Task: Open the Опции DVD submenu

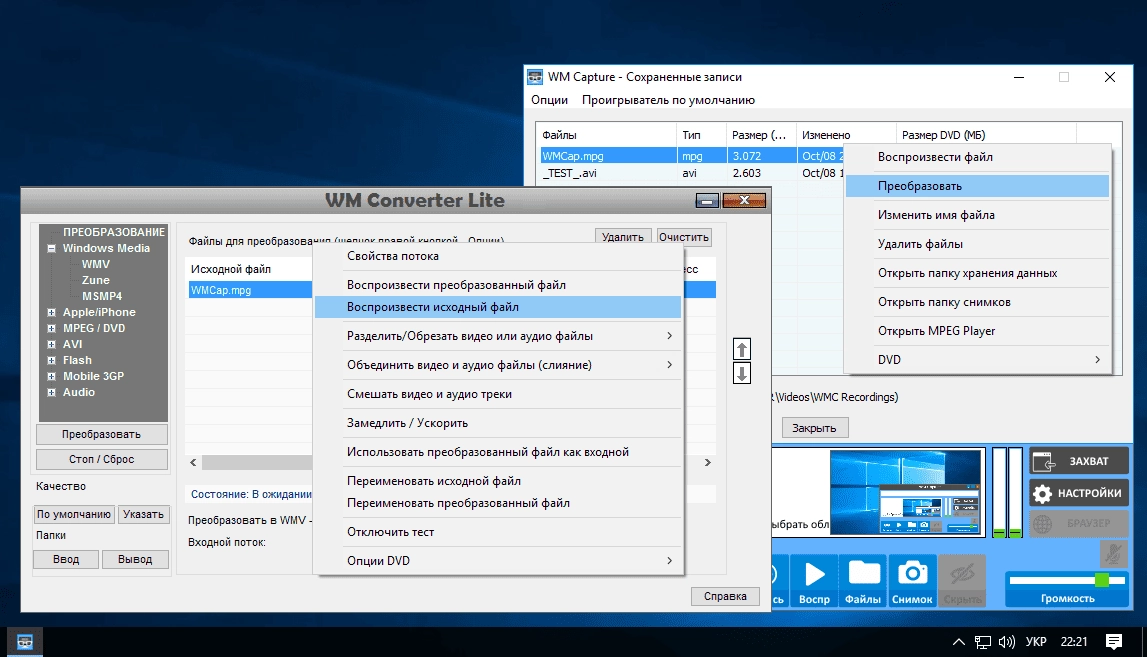Action: [497, 560]
